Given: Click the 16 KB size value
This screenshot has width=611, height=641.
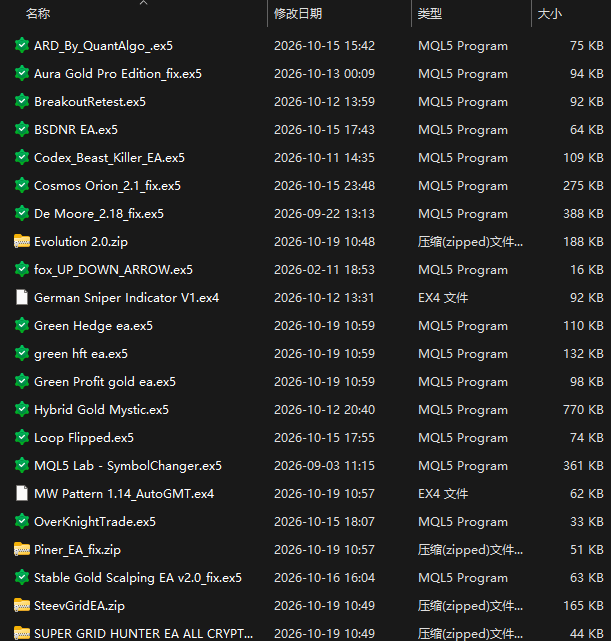Looking at the screenshot, I should 587,270.
